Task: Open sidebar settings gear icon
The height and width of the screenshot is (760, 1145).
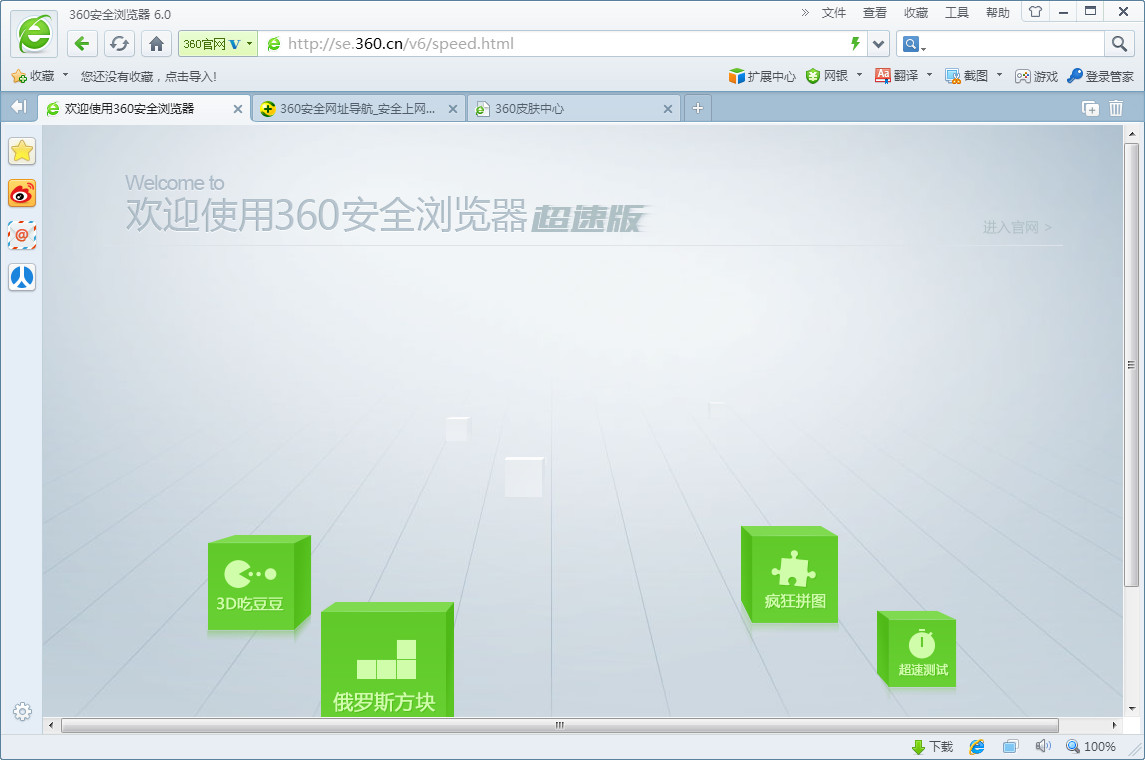Action: 22,711
